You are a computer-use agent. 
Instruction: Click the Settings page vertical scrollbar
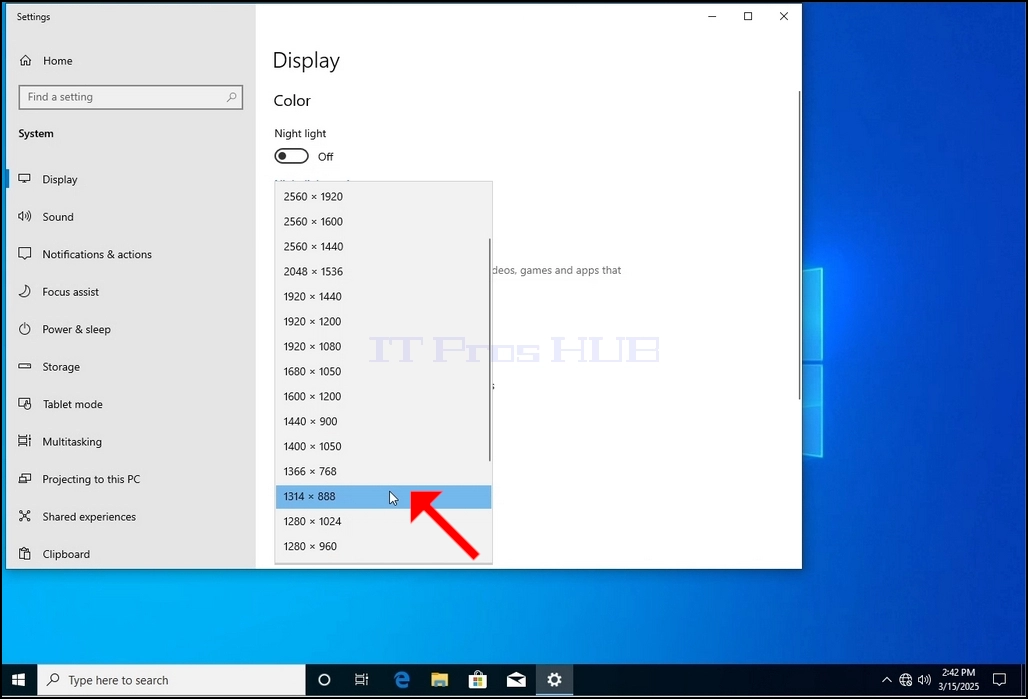point(799,245)
